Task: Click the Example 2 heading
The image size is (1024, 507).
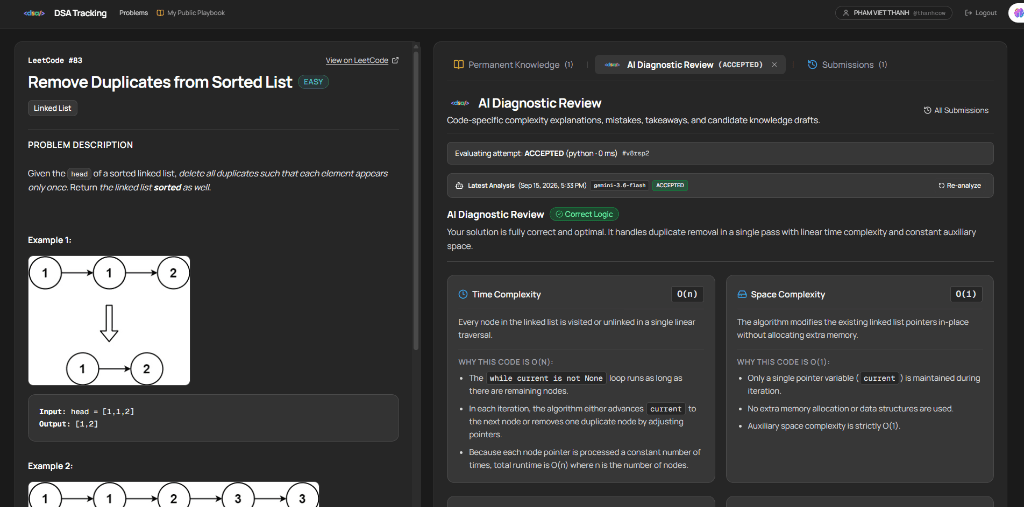Action: (x=50, y=466)
